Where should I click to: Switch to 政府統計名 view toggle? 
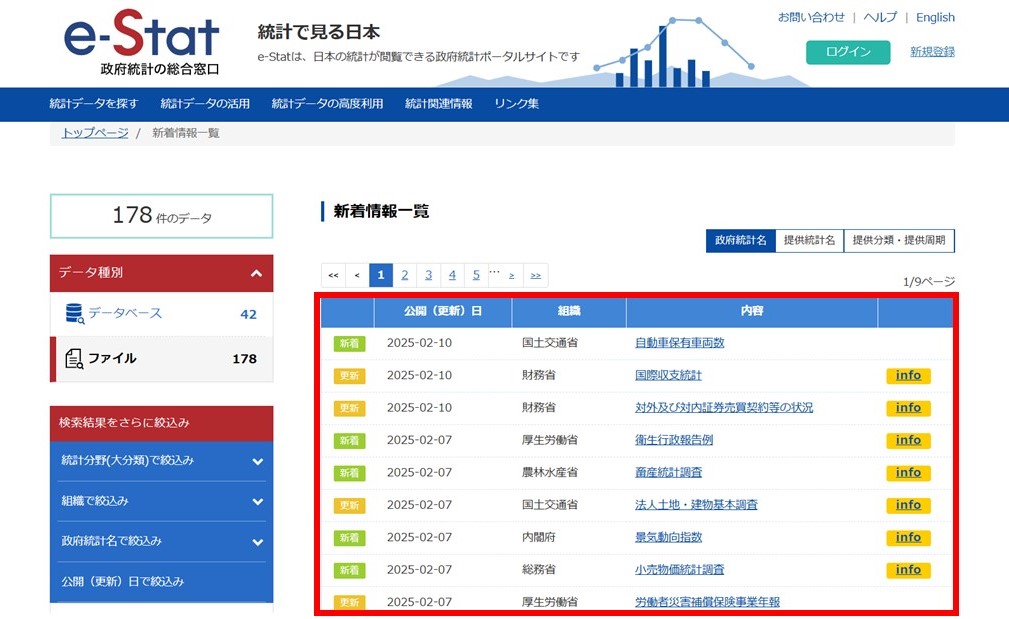coord(740,241)
